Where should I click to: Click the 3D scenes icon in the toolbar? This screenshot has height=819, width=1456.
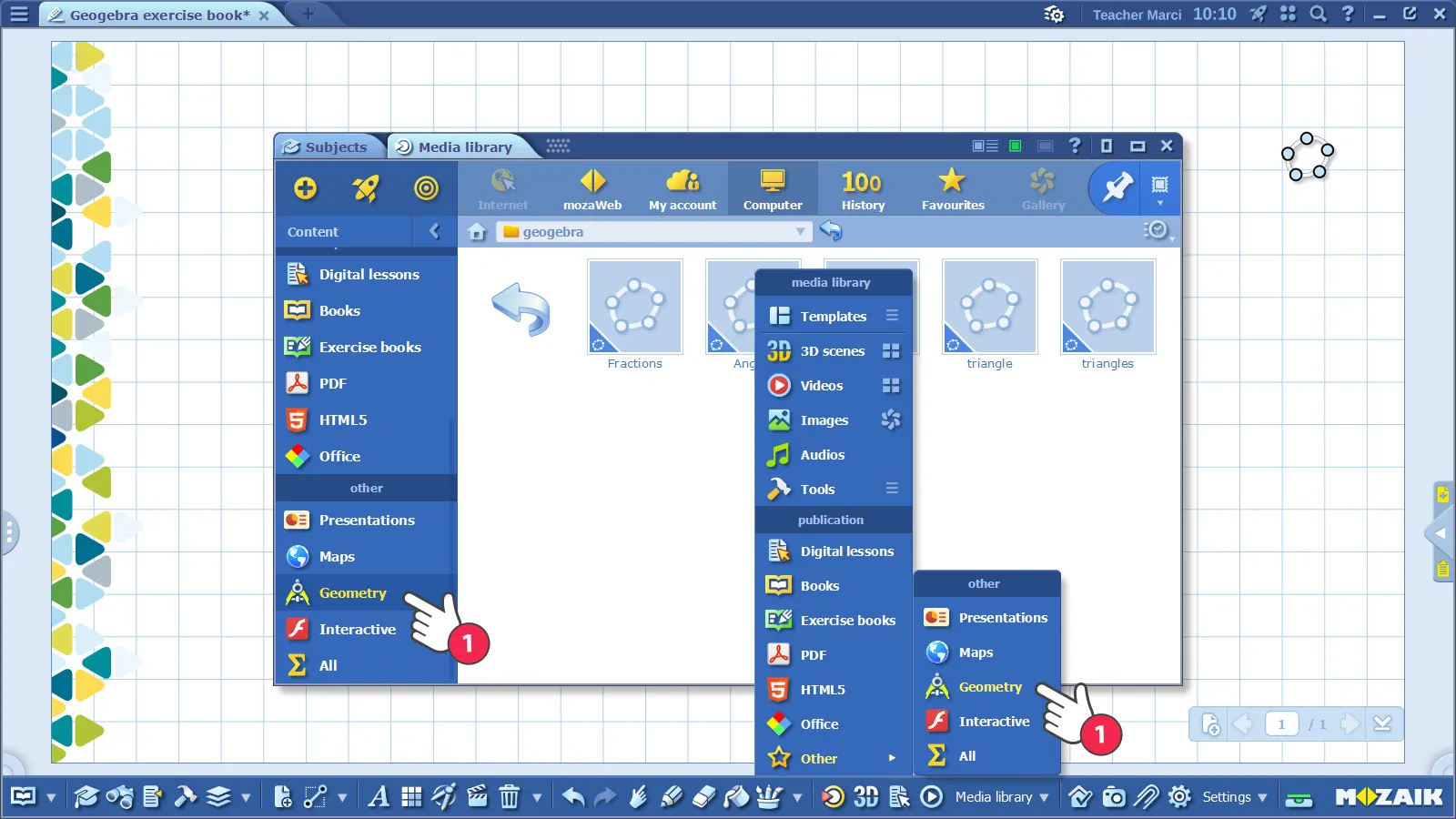[865, 797]
